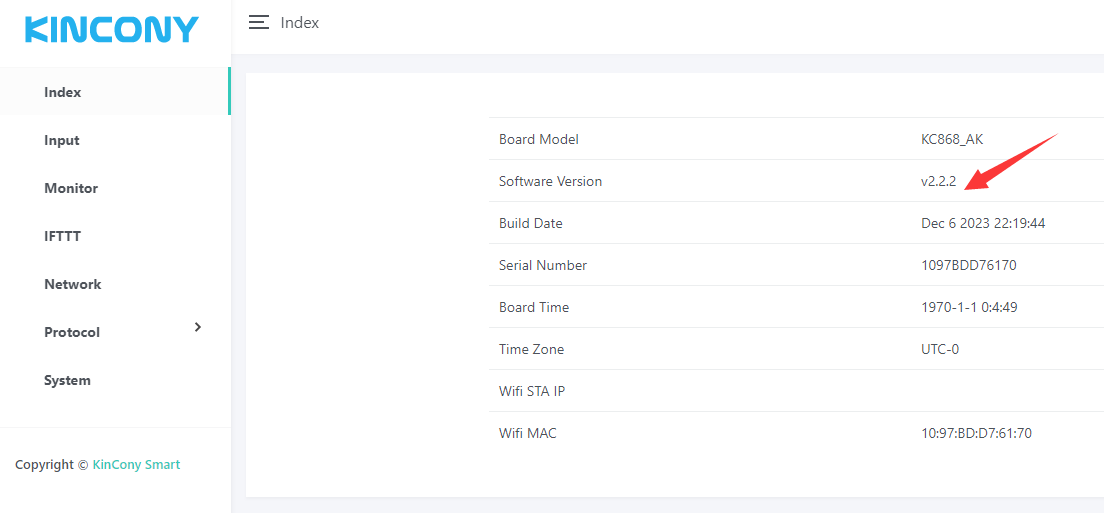This screenshot has height=513, width=1104.
Task: Click the hamburger menu collapse icon
Action: [x=259, y=22]
